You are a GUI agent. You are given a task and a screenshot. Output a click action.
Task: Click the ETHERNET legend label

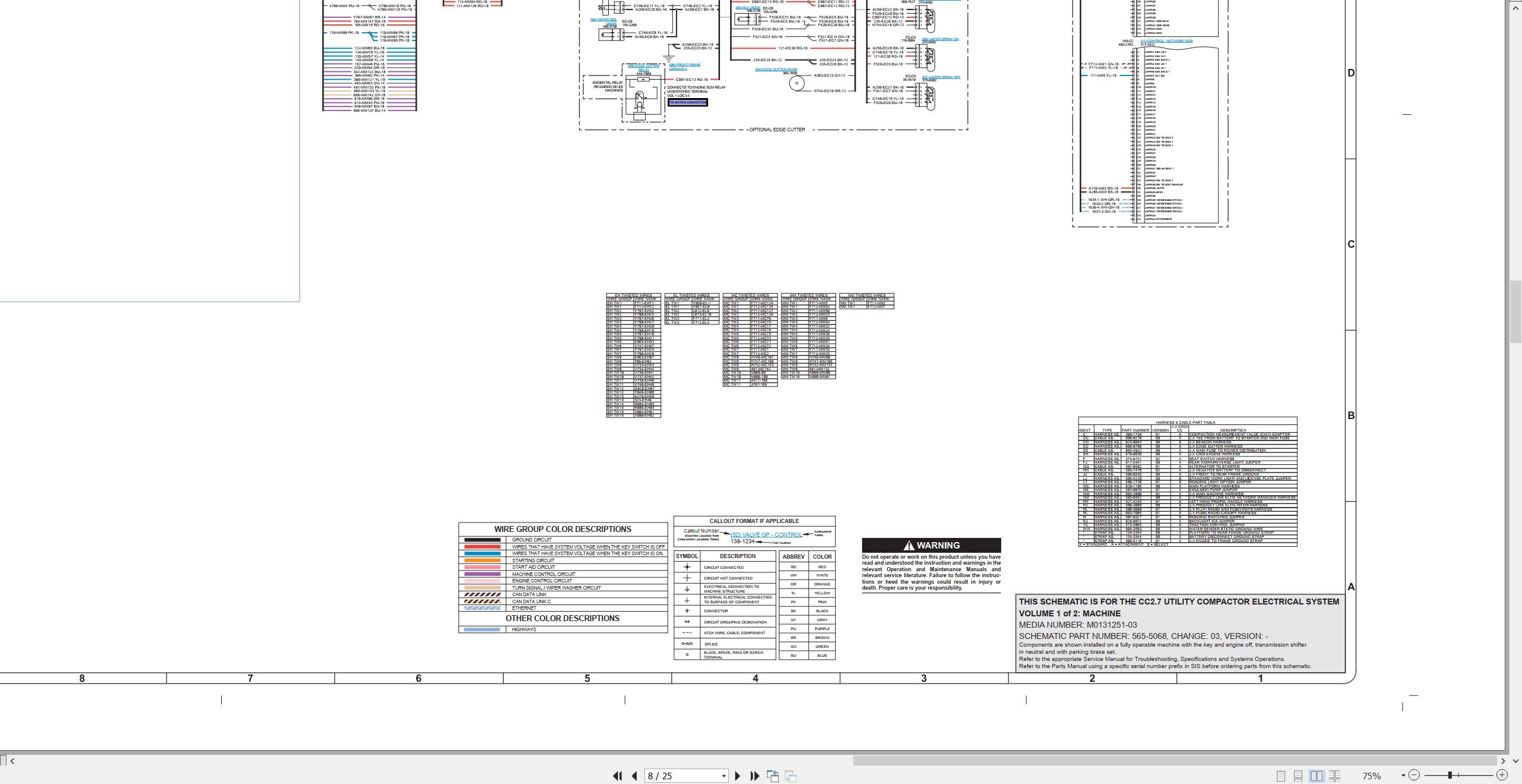(524, 608)
